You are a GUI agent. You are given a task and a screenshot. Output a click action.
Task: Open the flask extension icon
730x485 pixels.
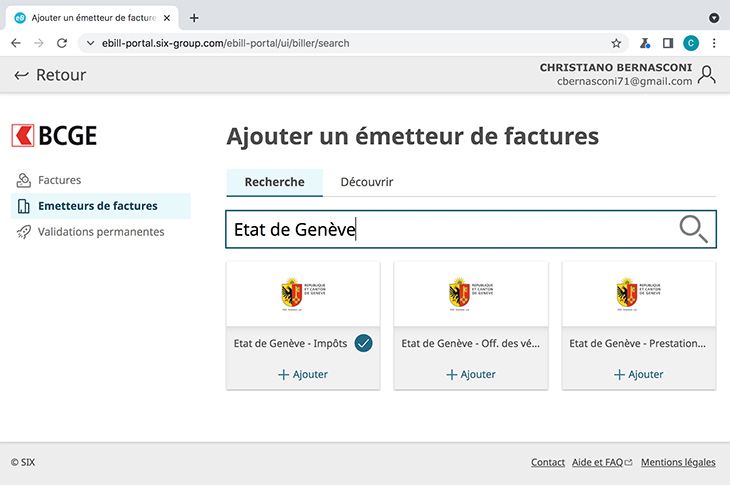pos(645,43)
